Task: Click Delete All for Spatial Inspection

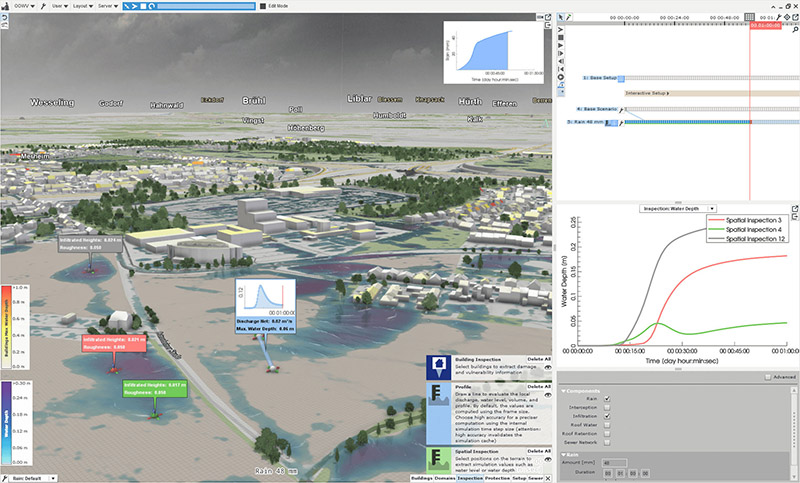Action: 539,451
